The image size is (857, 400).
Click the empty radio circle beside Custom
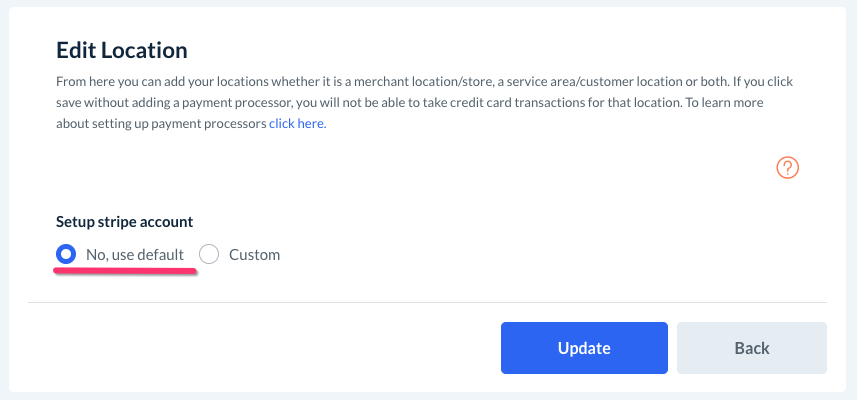pos(209,254)
